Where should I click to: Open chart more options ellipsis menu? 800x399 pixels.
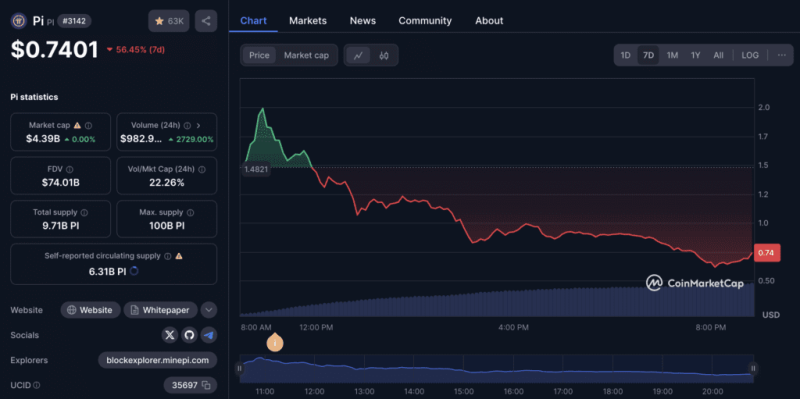[782, 55]
